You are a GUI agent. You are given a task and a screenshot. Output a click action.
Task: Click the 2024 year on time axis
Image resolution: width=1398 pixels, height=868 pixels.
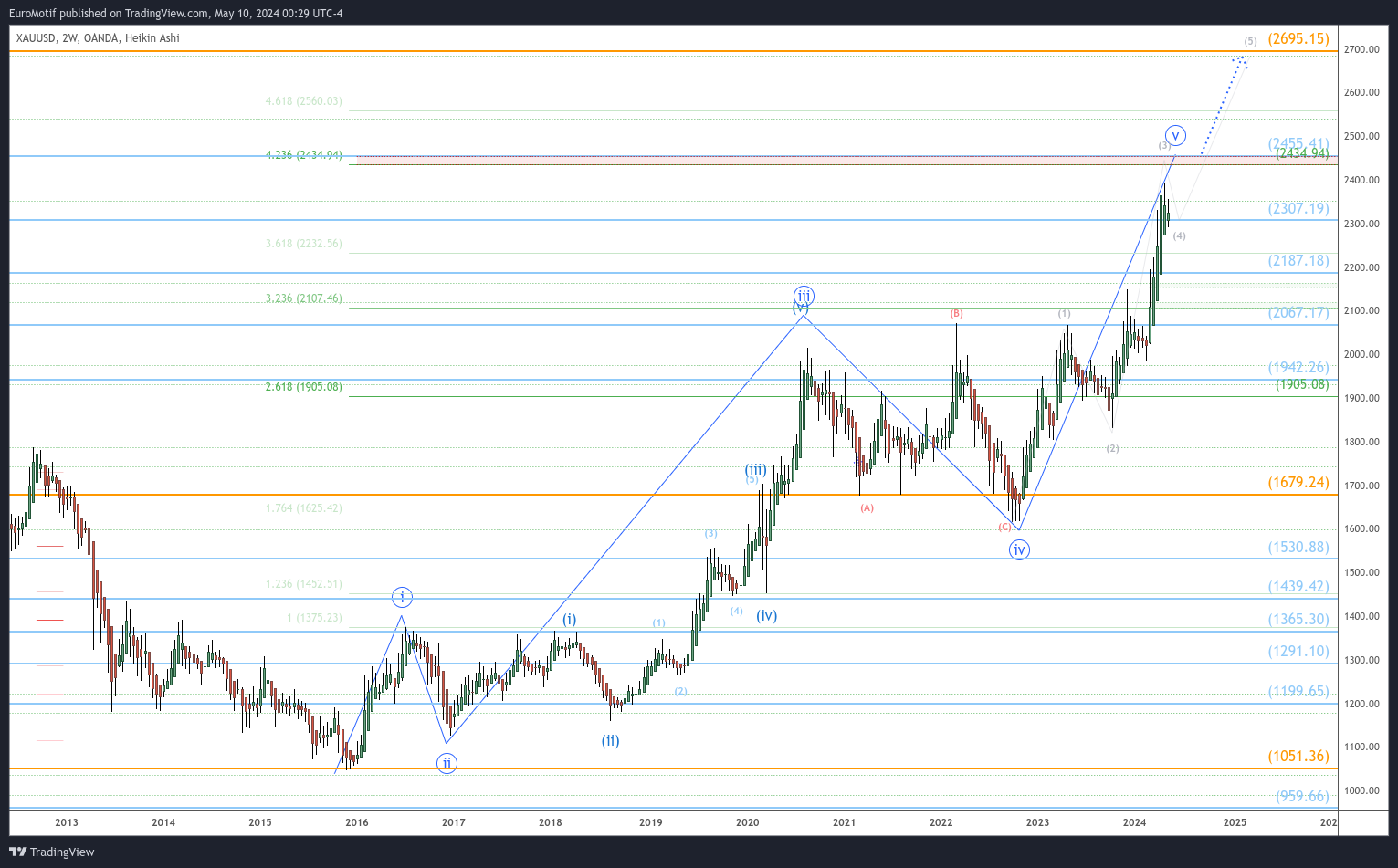1134,822
